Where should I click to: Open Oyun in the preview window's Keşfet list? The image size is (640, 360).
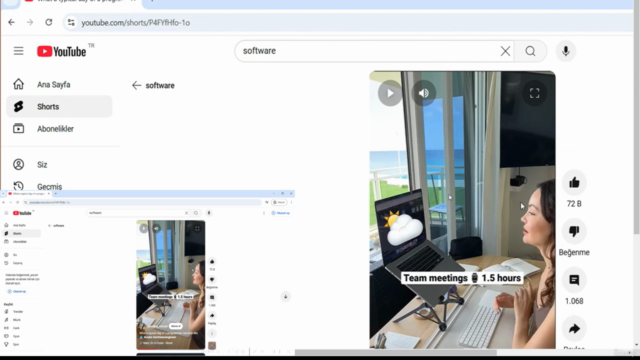coord(21,336)
